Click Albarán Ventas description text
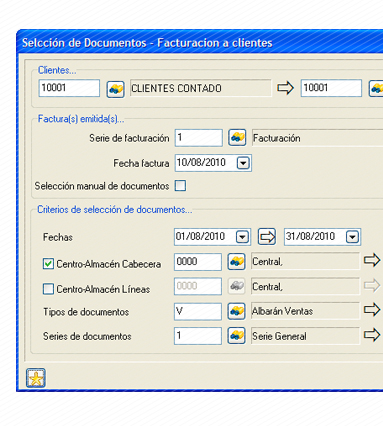 tap(282, 311)
